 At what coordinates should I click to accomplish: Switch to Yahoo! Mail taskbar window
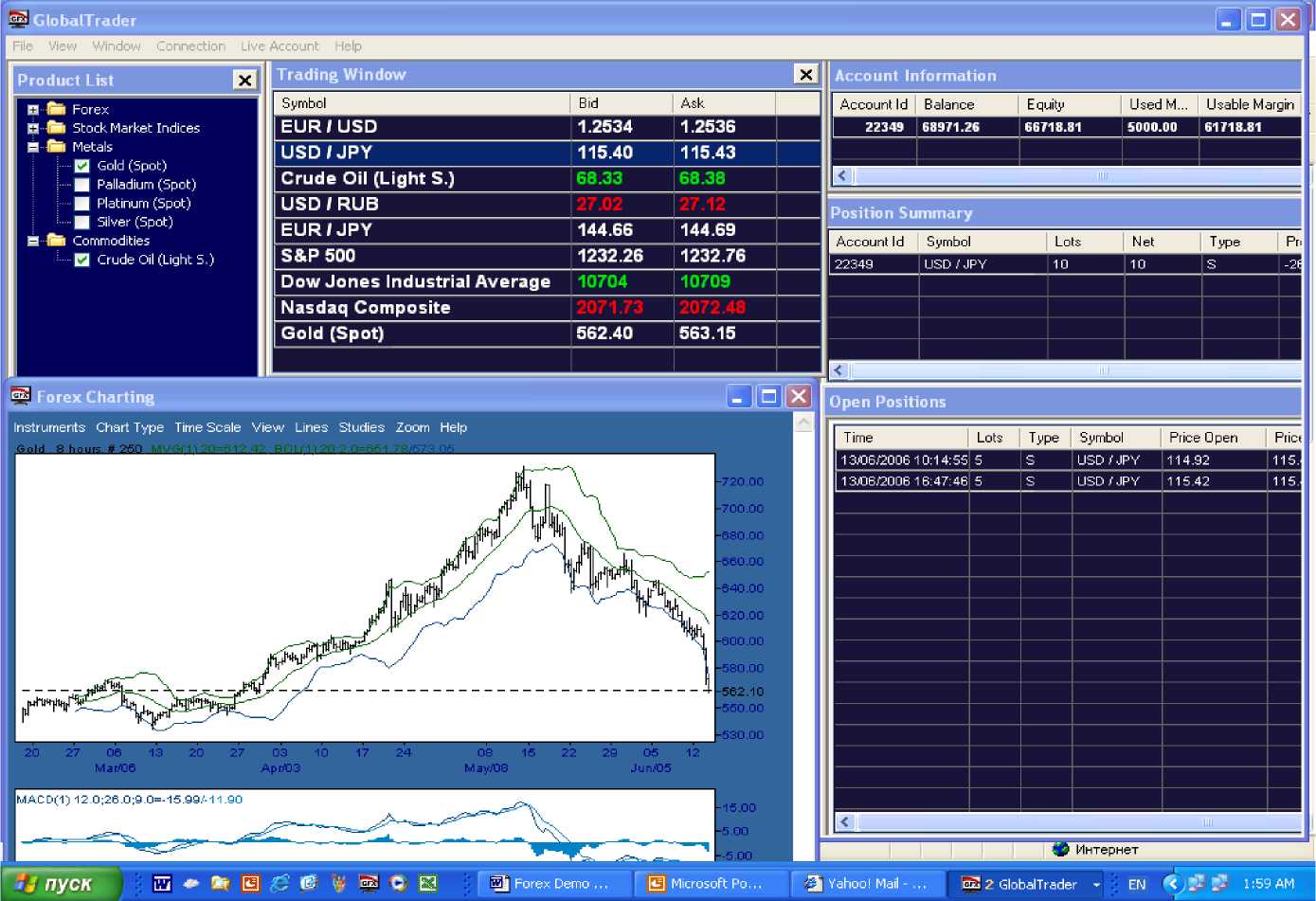[x=867, y=884]
